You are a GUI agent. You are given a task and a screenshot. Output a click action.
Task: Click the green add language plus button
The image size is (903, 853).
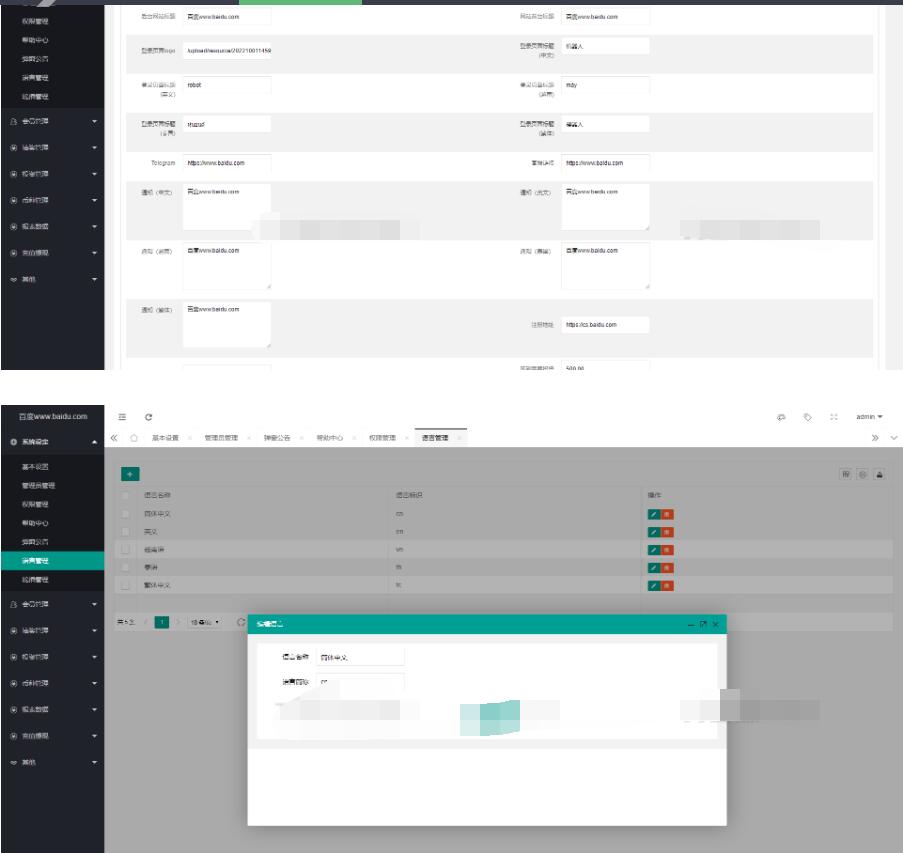point(130,473)
